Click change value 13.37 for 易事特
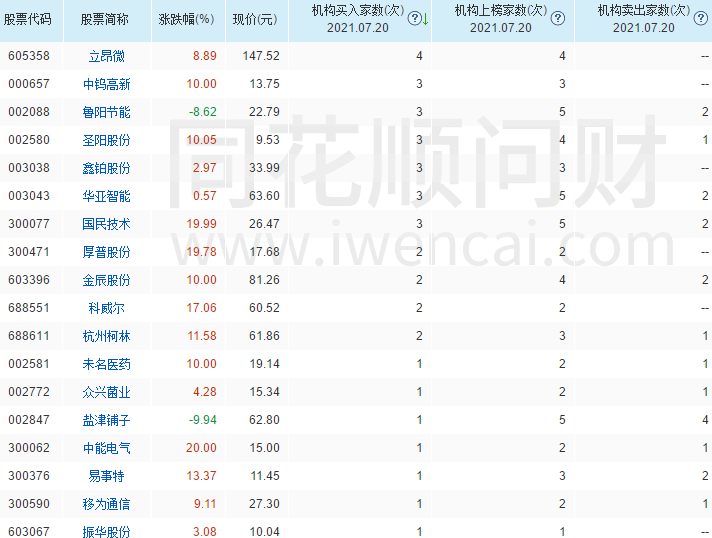712x538 pixels. click(202, 476)
